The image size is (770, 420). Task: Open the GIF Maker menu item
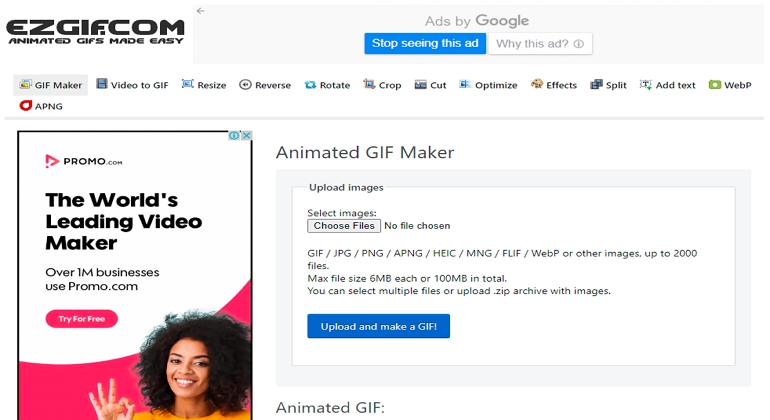[51, 85]
